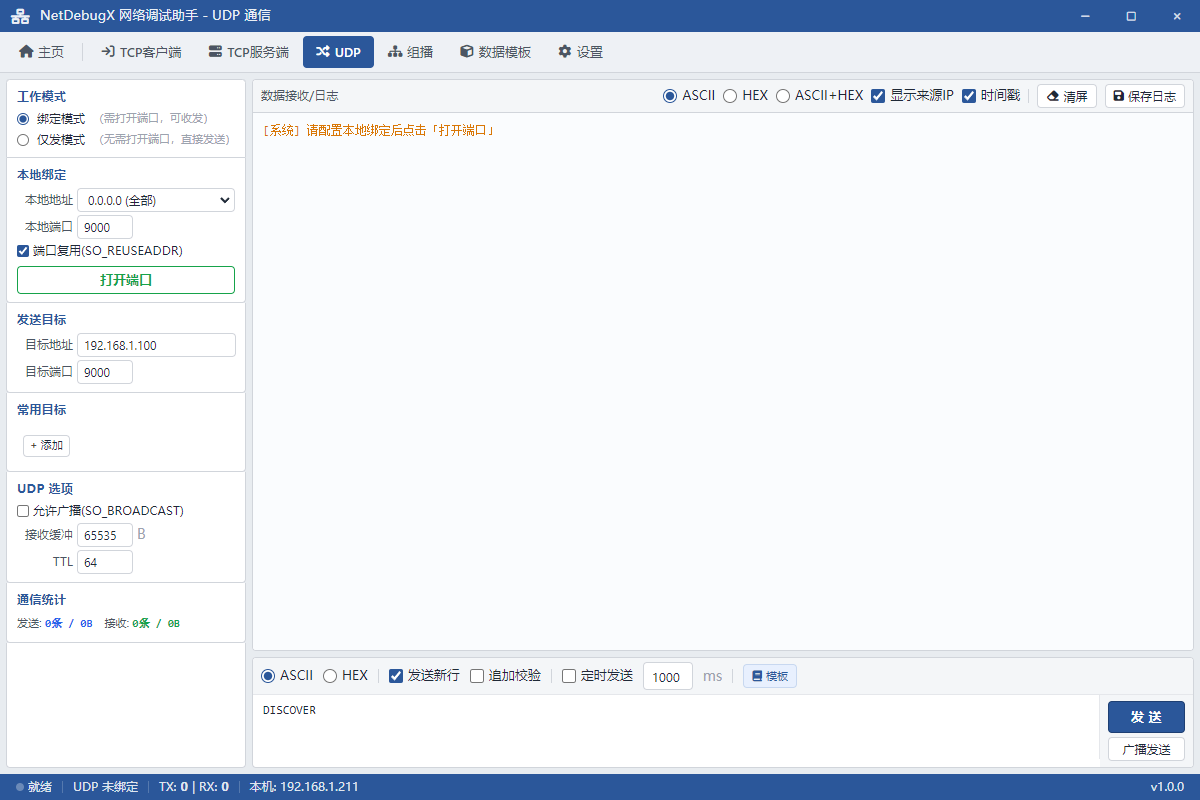Open the 设置 settings tab
This screenshot has height=800, width=1200.
[580, 52]
